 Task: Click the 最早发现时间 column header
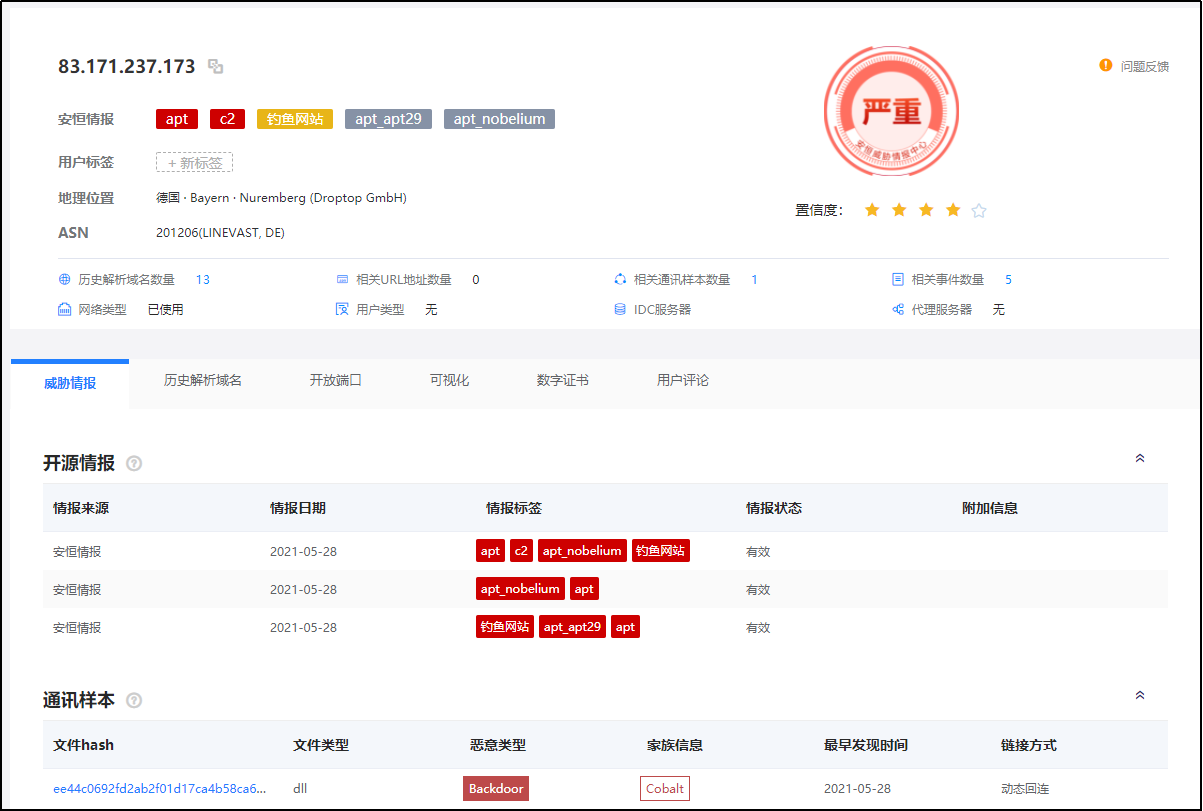866,745
